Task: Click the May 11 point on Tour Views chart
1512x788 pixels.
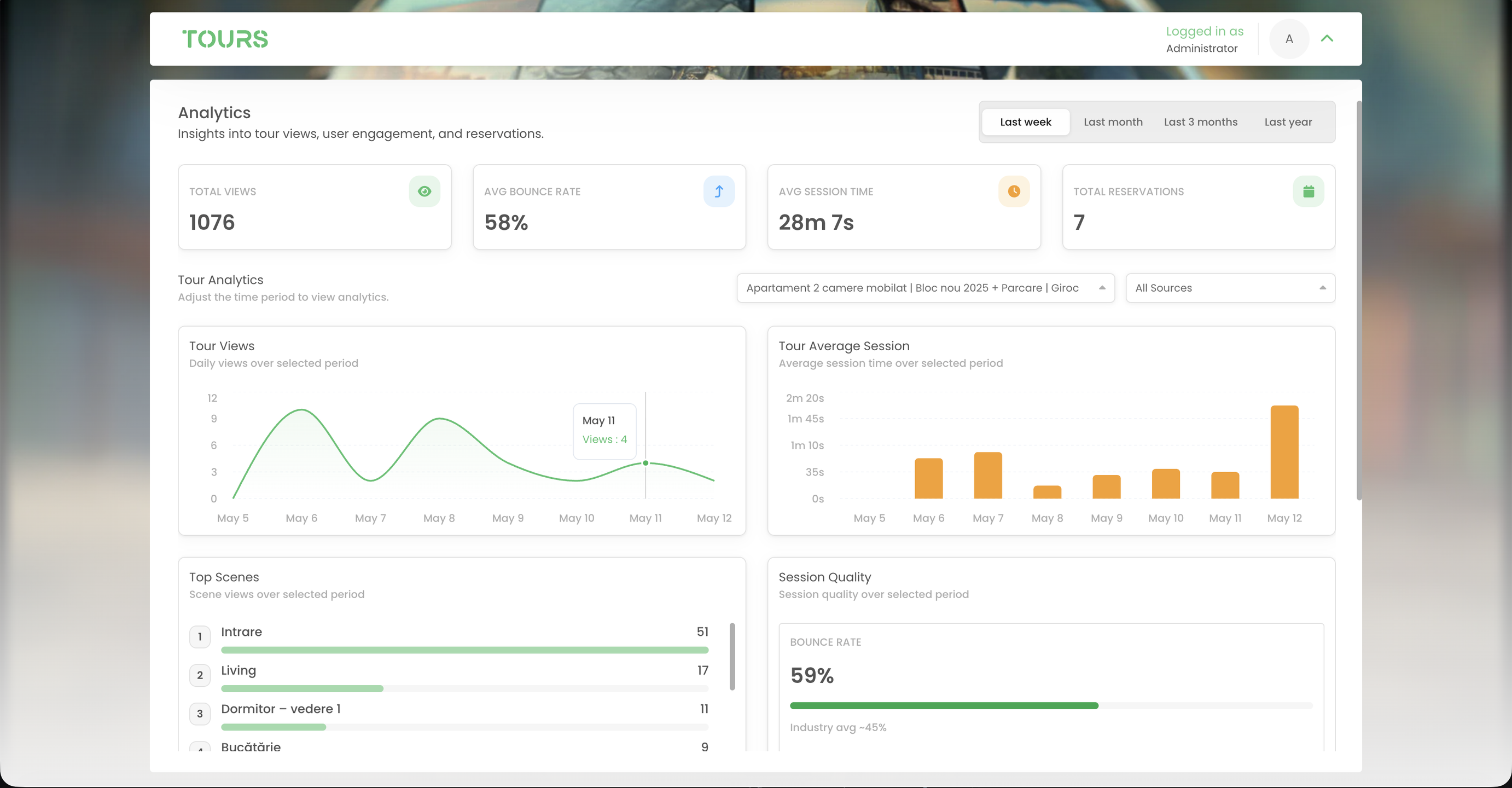Action: (x=645, y=463)
